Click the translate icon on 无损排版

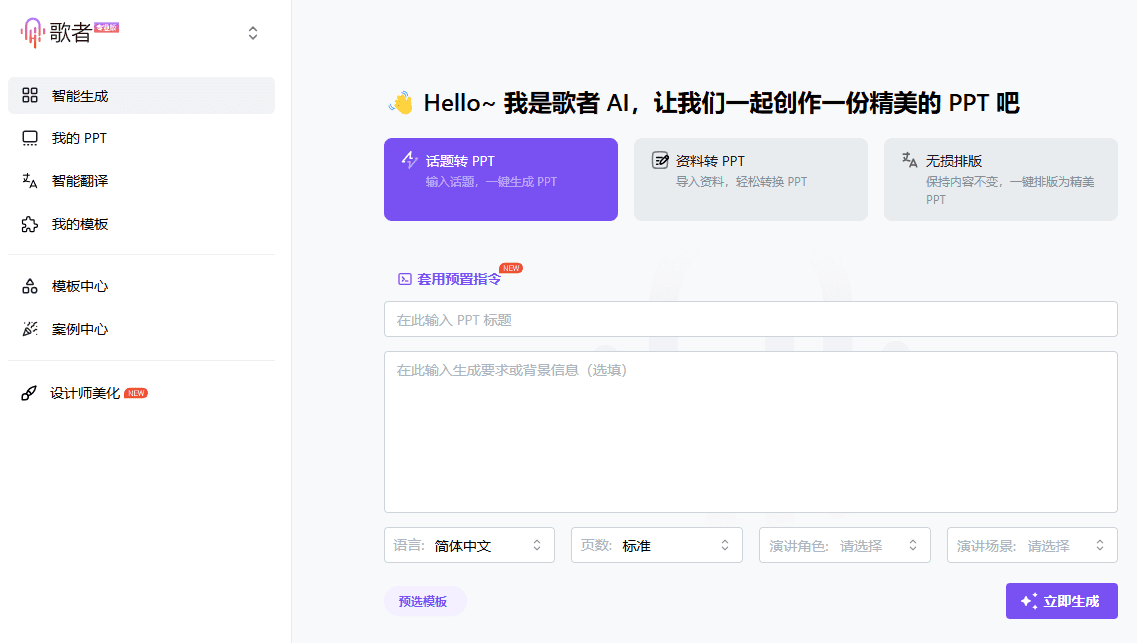[909, 159]
